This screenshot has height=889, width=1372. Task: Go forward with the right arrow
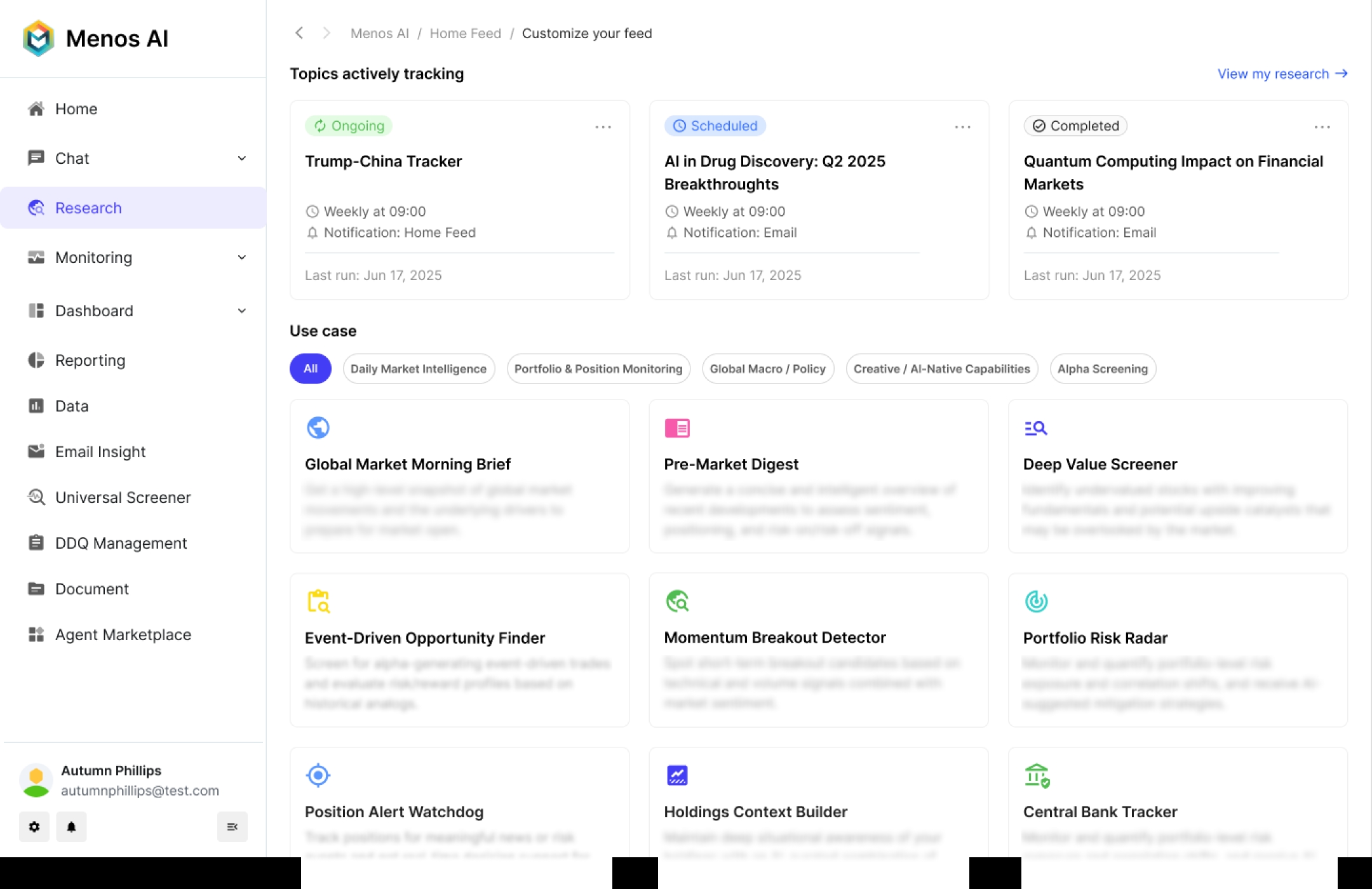tap(326, 33)
